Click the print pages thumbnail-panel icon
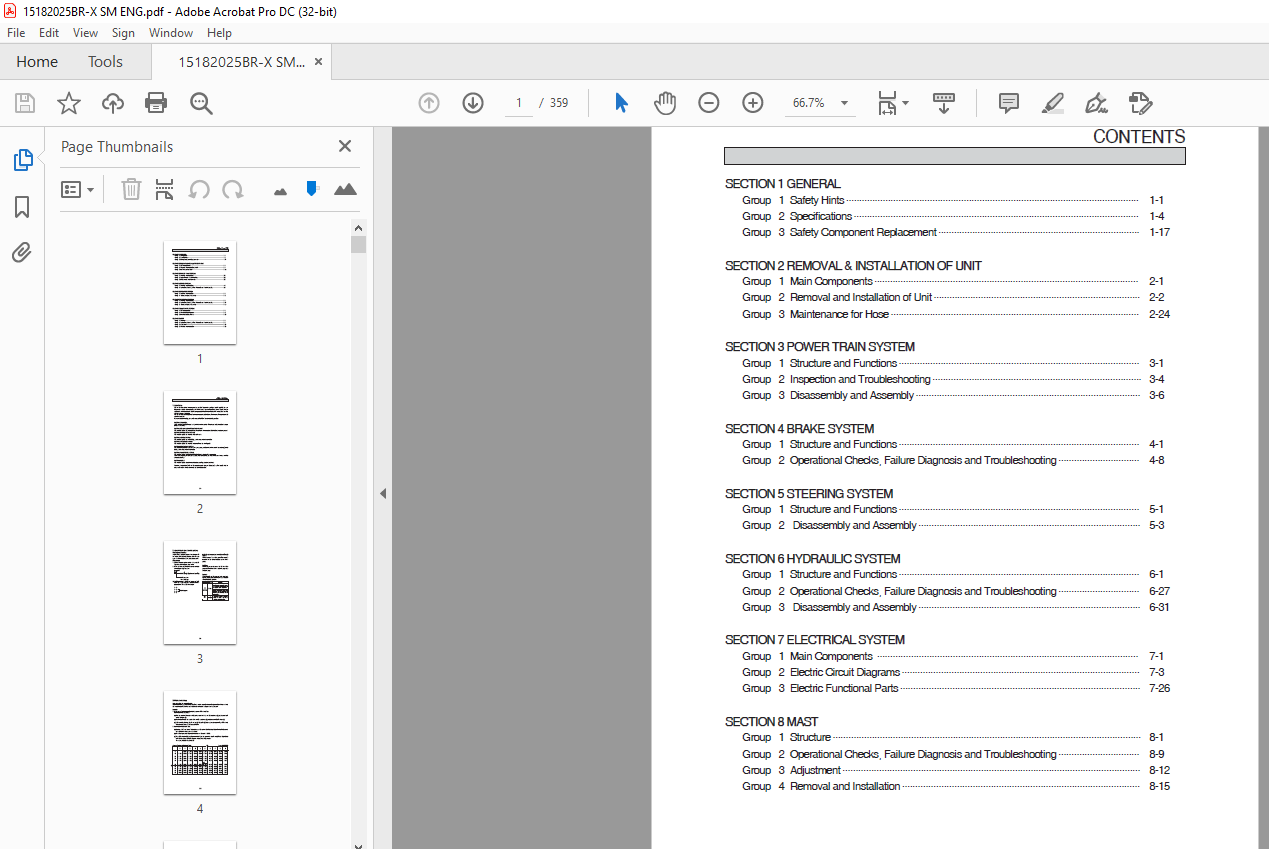This screenshot has height=849, width=1269. coord(165,189)
